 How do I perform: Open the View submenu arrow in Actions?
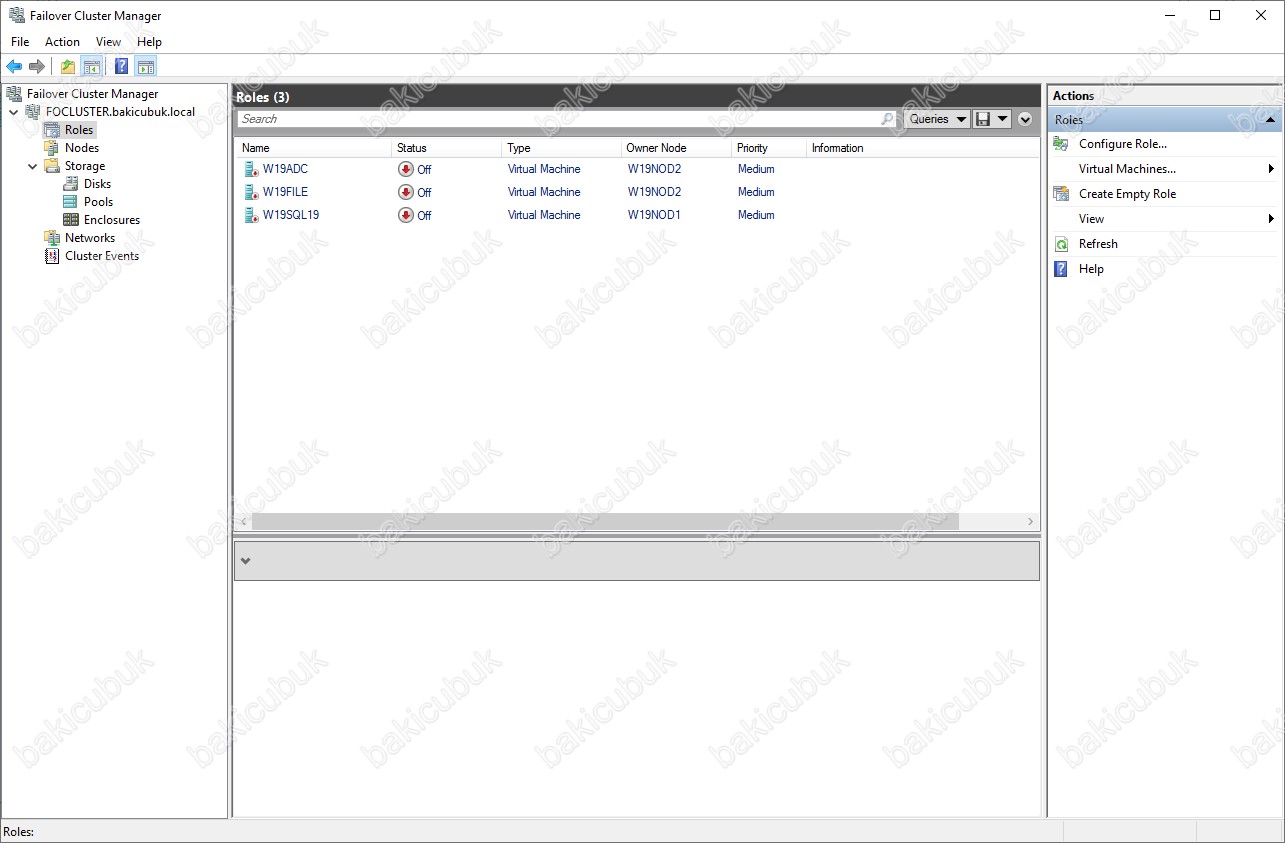point(1271,219)
